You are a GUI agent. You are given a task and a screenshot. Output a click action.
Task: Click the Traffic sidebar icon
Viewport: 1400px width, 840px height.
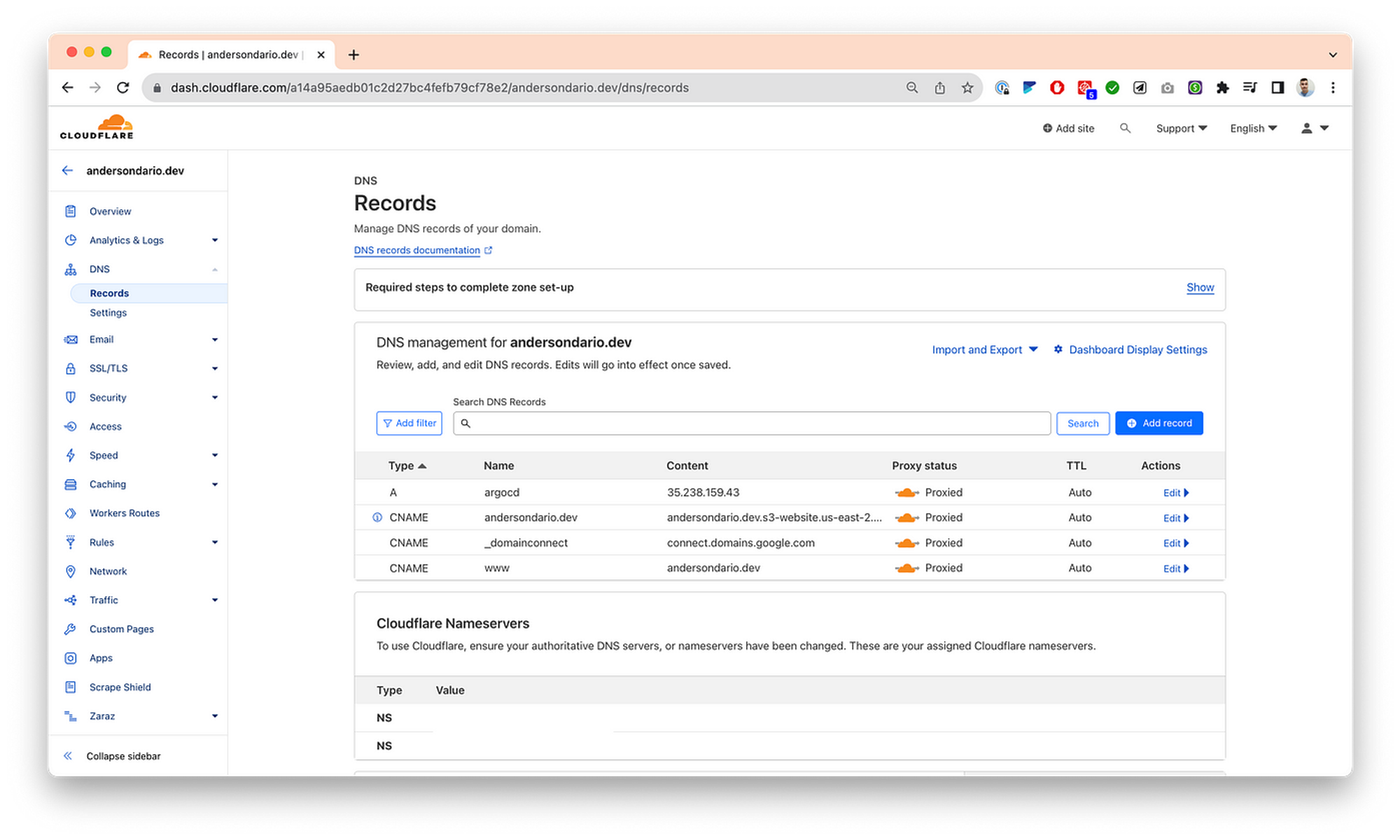[x=71, y=600]
